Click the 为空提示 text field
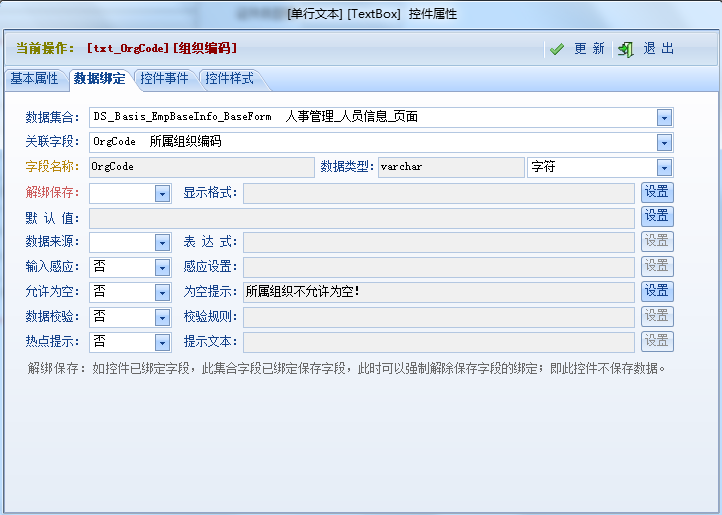The width and height of the screenshot is (722, 515). 438,292
